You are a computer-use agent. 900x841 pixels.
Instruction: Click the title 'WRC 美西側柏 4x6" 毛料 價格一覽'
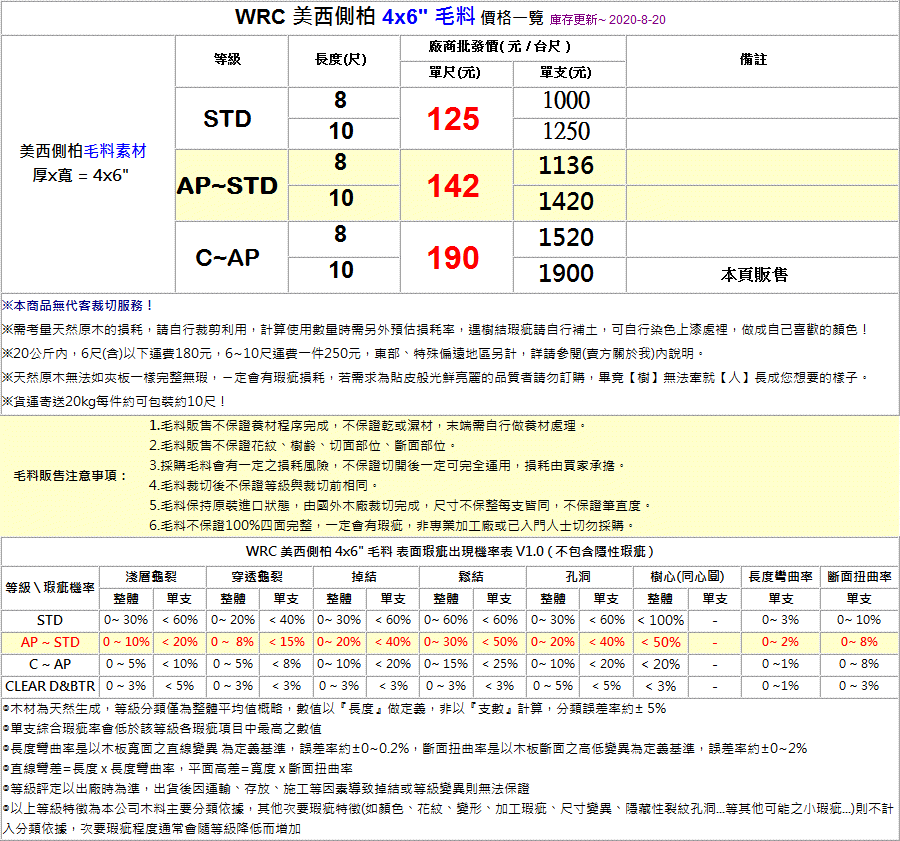(389, 17)
